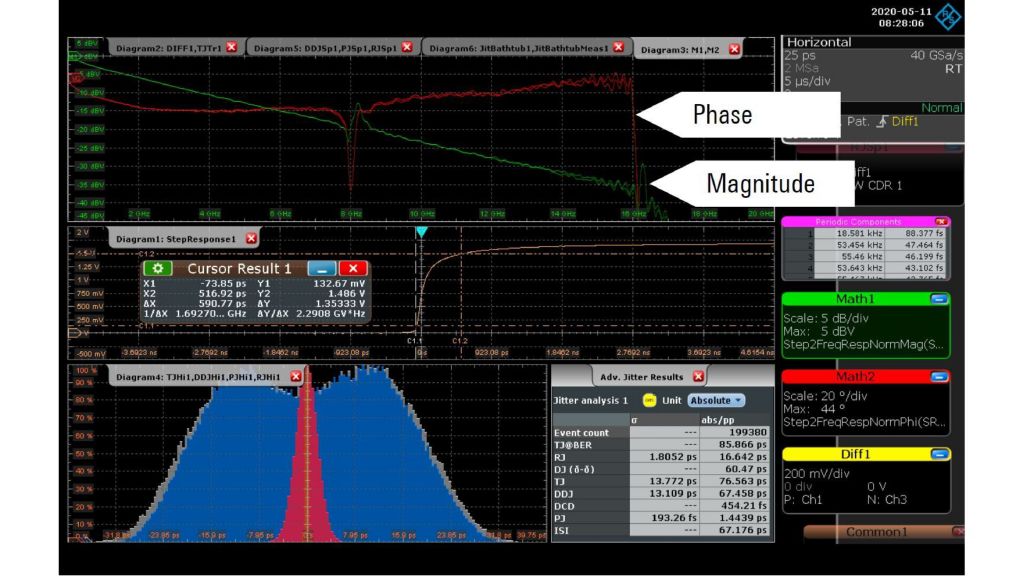Click the DCD 454.21 fs value

(743, 506)
